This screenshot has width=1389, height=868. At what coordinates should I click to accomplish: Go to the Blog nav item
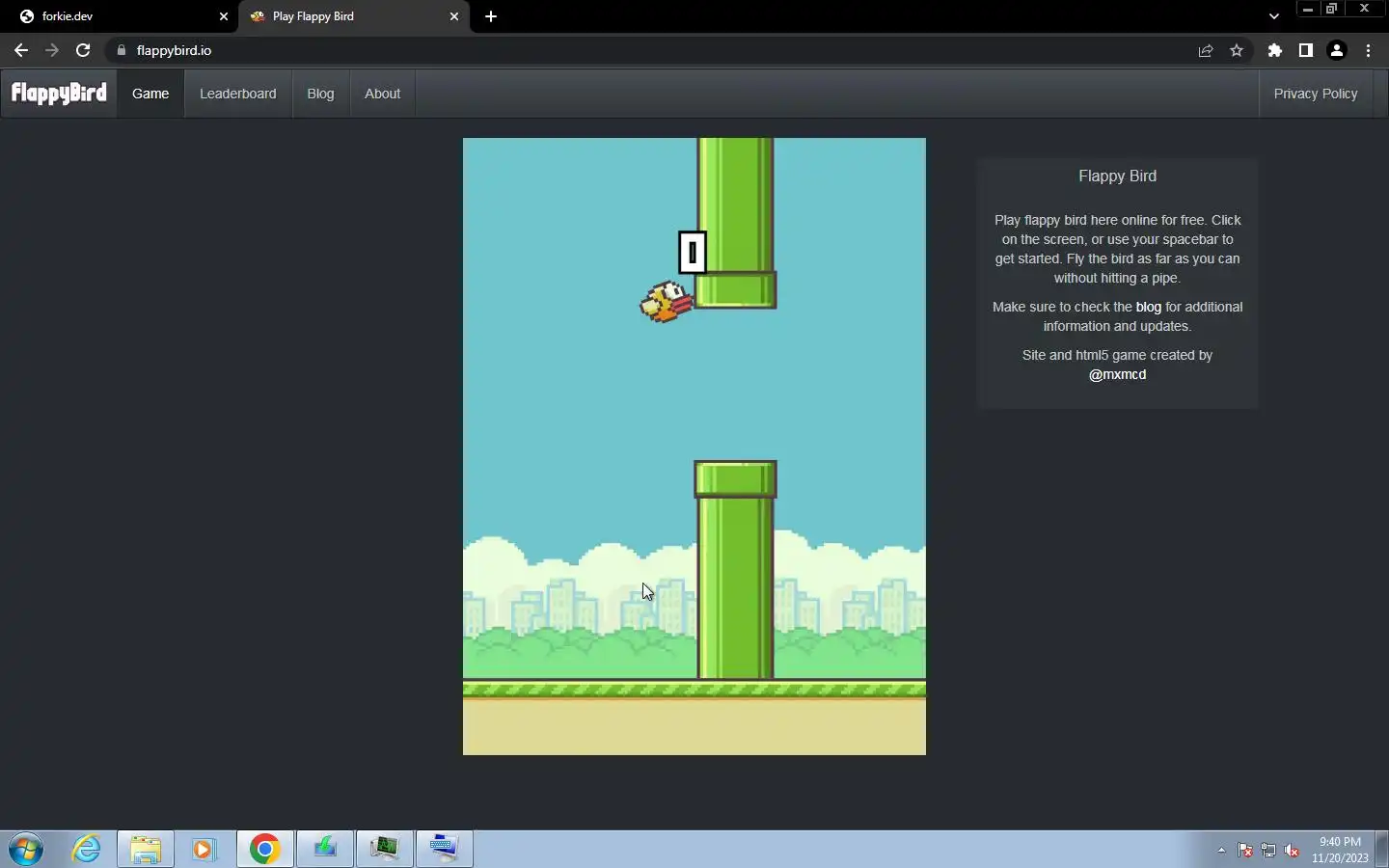point(320,94)
